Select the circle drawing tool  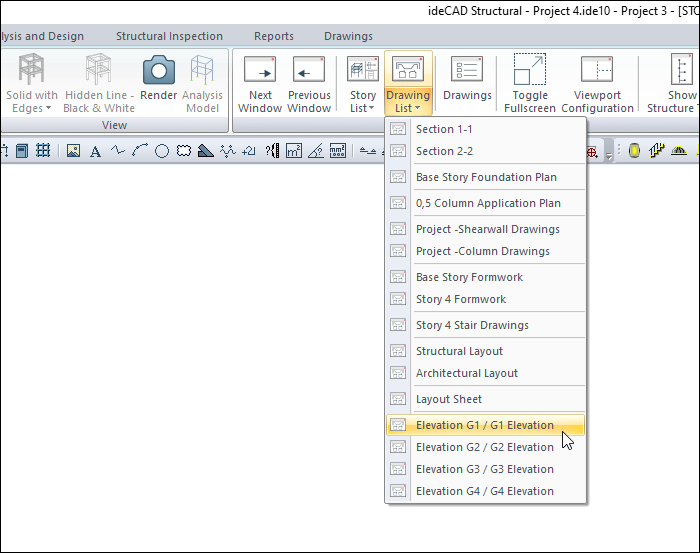[162, 152]
